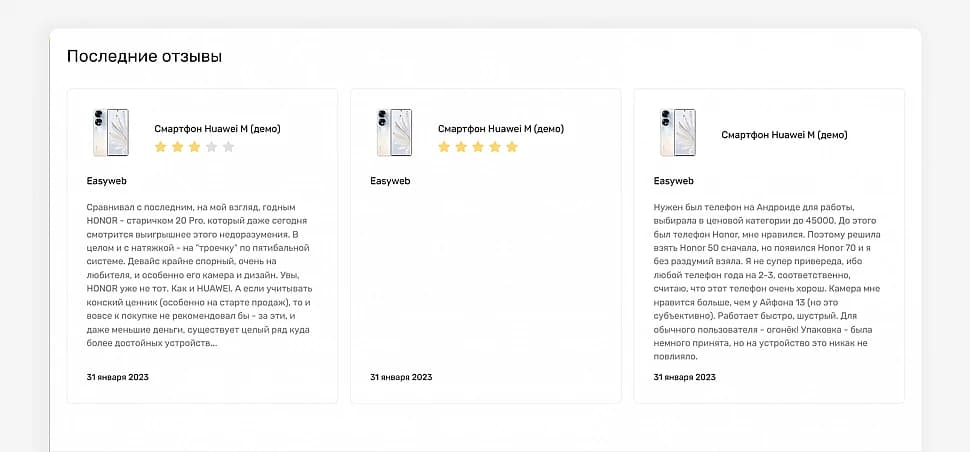Viewport: 970px width, 452px height.
Task: Click Easyweb author name in third review
Action: (674, 181)
